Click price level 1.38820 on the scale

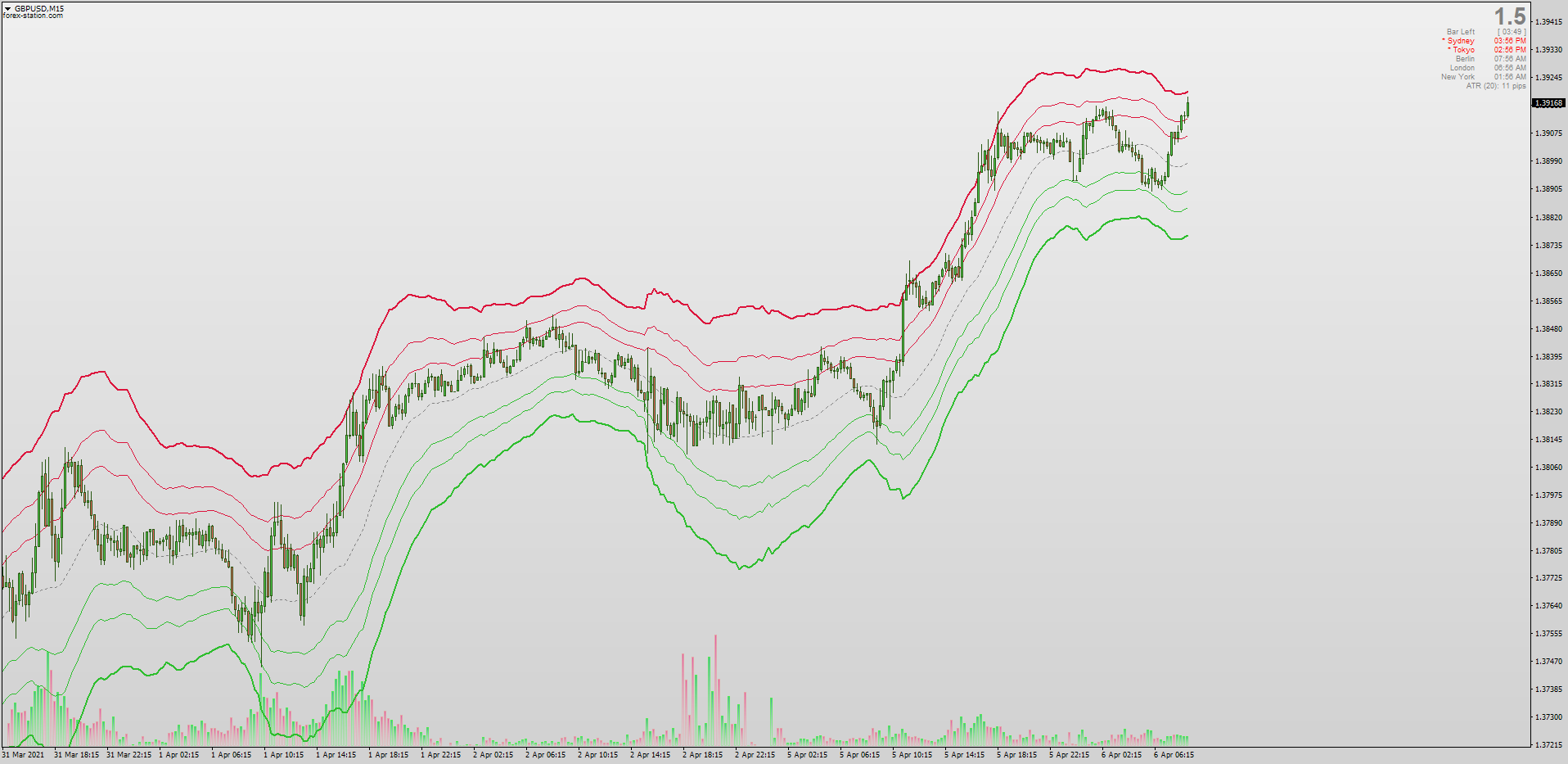tap(1549, 218)
